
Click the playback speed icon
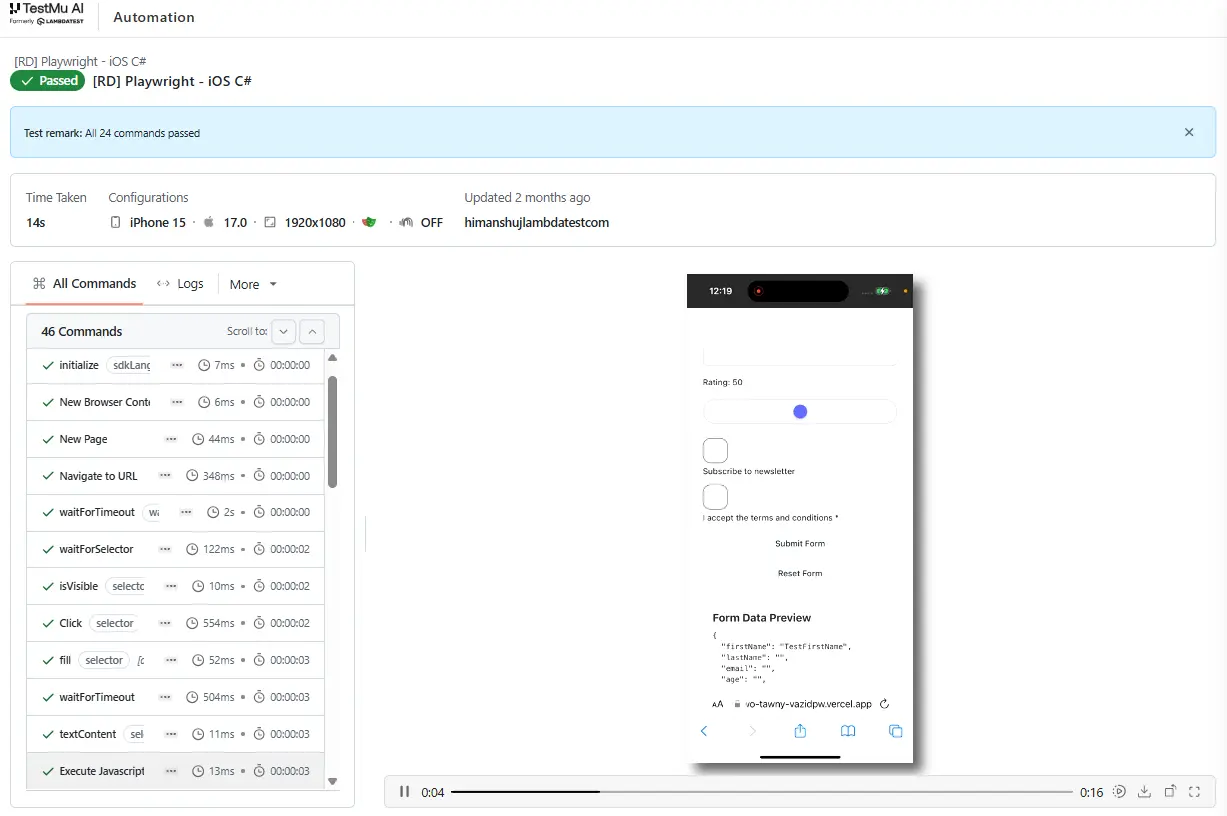[x=1119, y=792]
